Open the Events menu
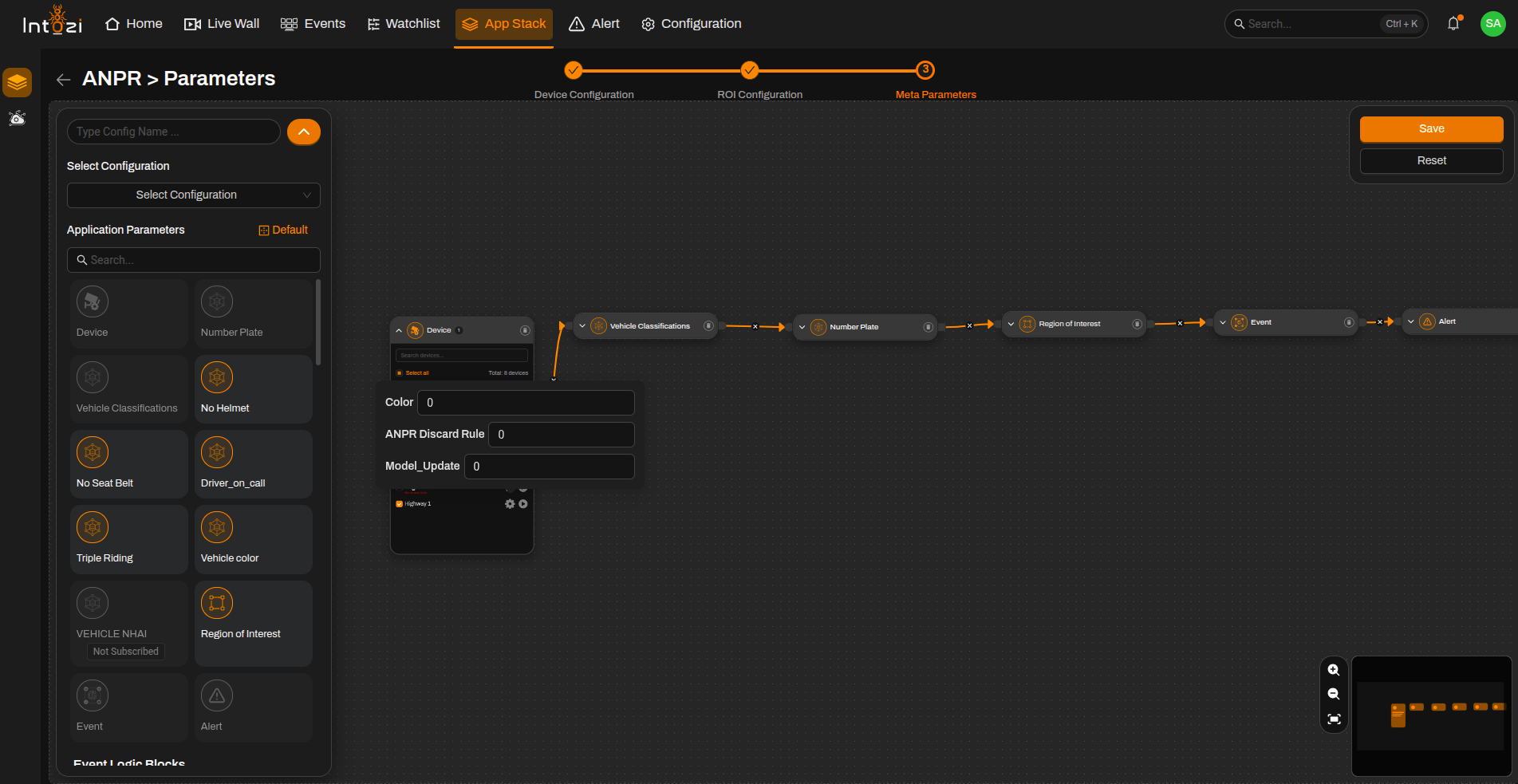Viewport: 1518px width, 784px height. pyautogui.click(x=313, y=24)
